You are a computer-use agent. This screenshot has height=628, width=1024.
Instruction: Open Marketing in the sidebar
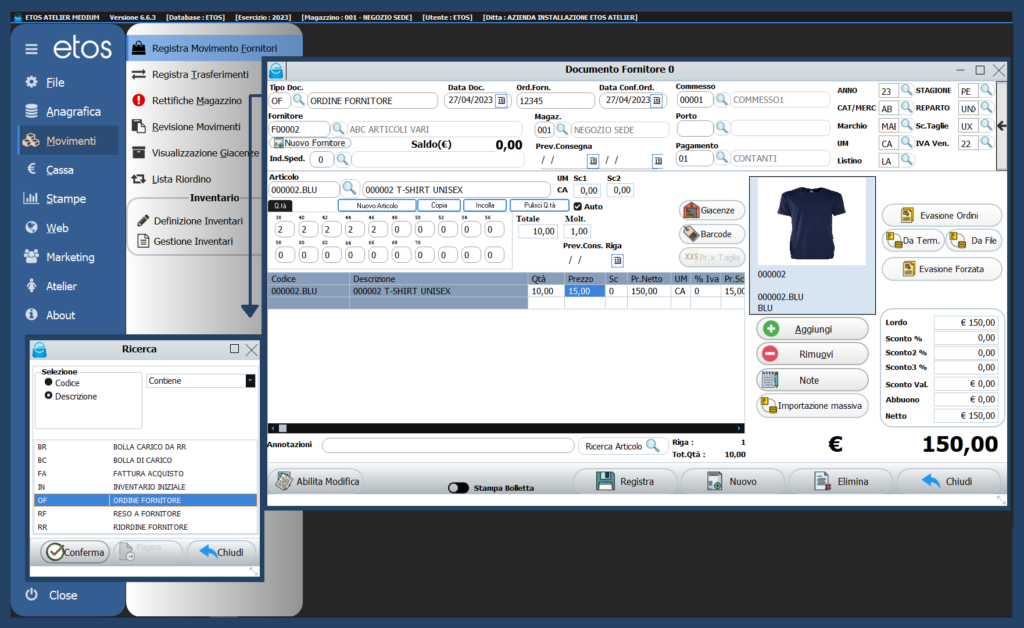(x=70, y=257)
